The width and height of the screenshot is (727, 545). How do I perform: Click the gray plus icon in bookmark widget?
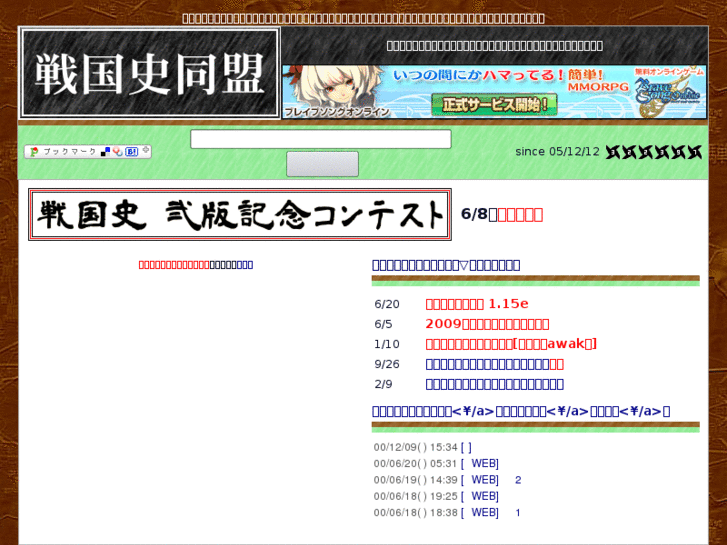tap(146, 150)
